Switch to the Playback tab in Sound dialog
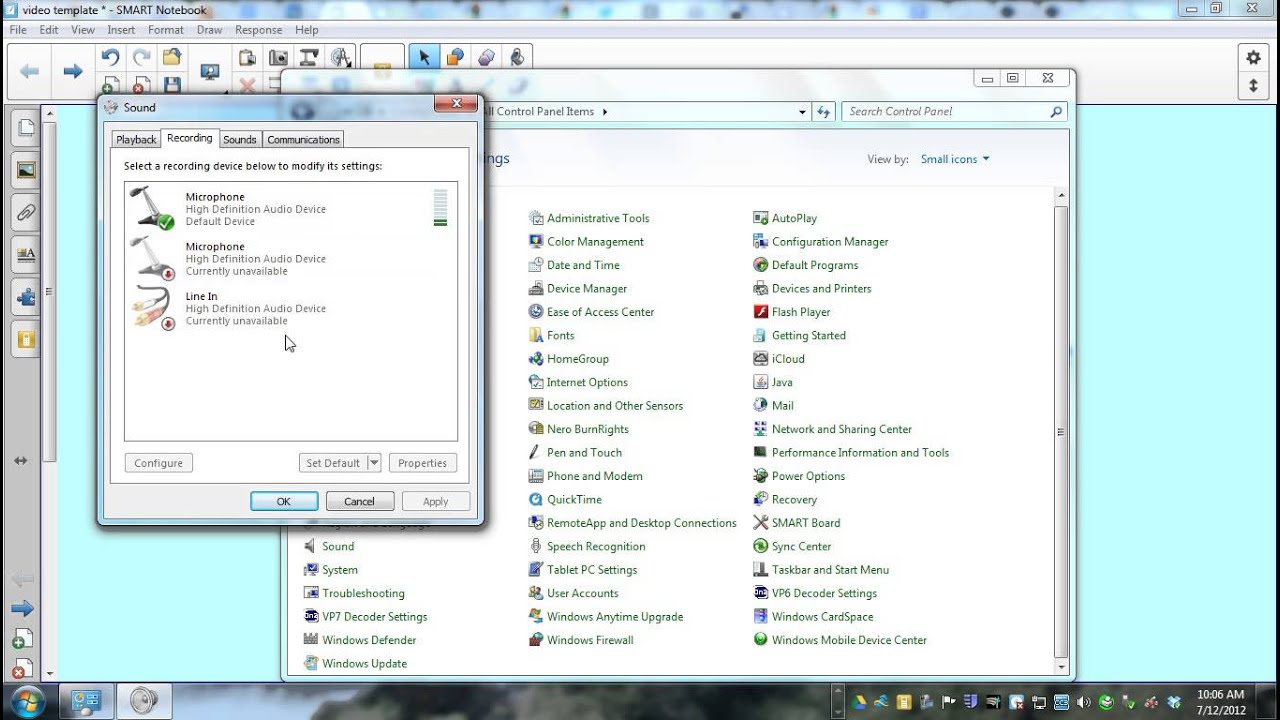This screenshot has width=1280, height=720. pos(135,139)
